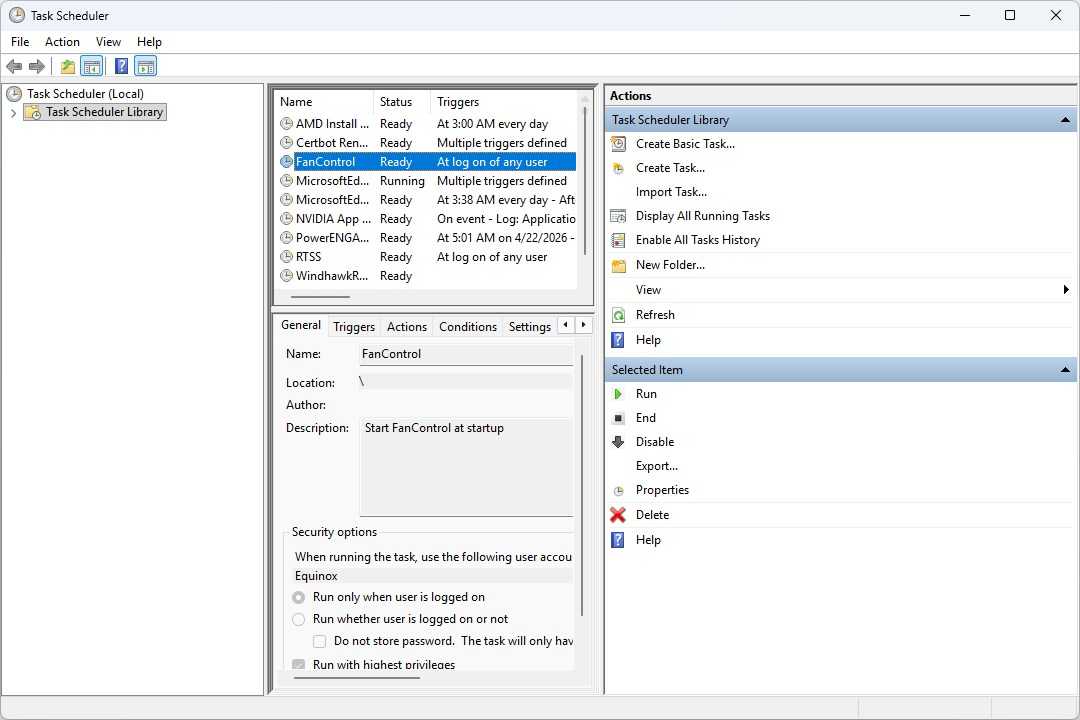Select the NVIDIA App task row

(427, 219)
